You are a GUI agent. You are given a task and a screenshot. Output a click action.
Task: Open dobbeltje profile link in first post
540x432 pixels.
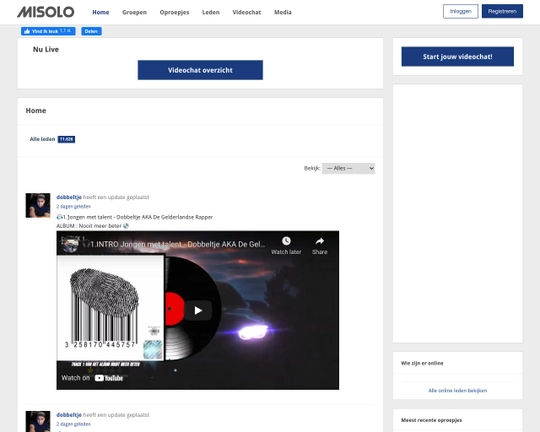[x=69, y=197]
